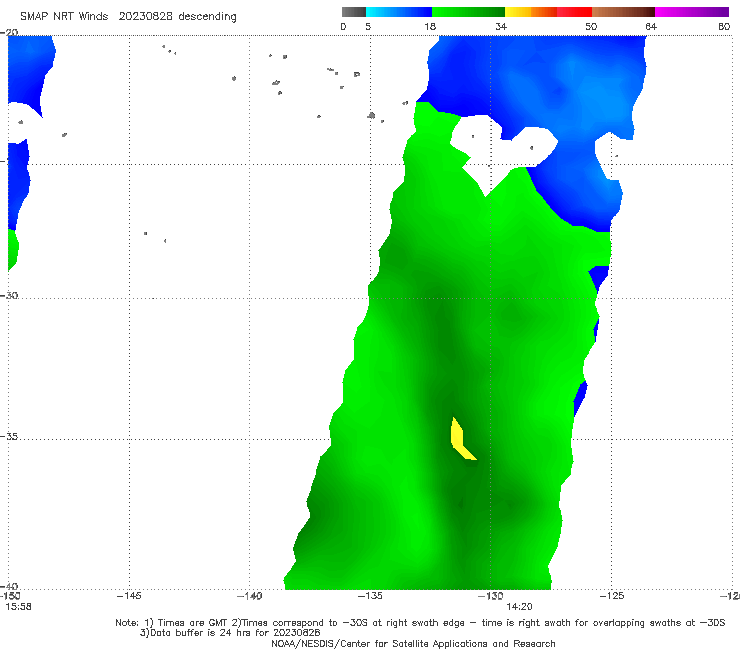Click the color bar label '50'
Image resolution: width=740 pixels, height=650 pixels.
pos(591,27)
